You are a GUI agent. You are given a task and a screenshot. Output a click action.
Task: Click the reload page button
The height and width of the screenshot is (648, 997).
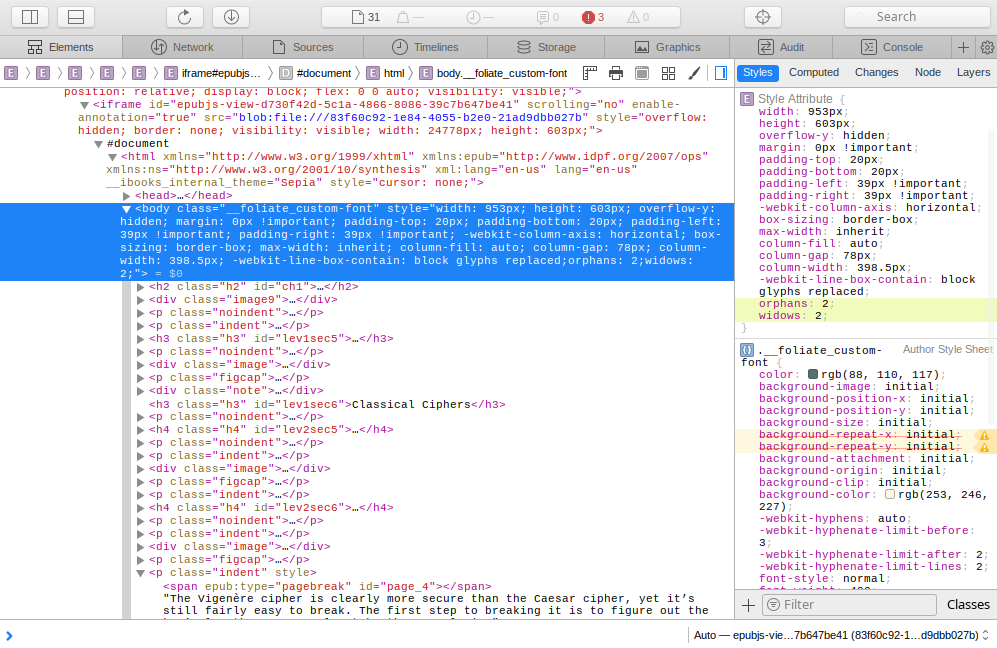184,17
